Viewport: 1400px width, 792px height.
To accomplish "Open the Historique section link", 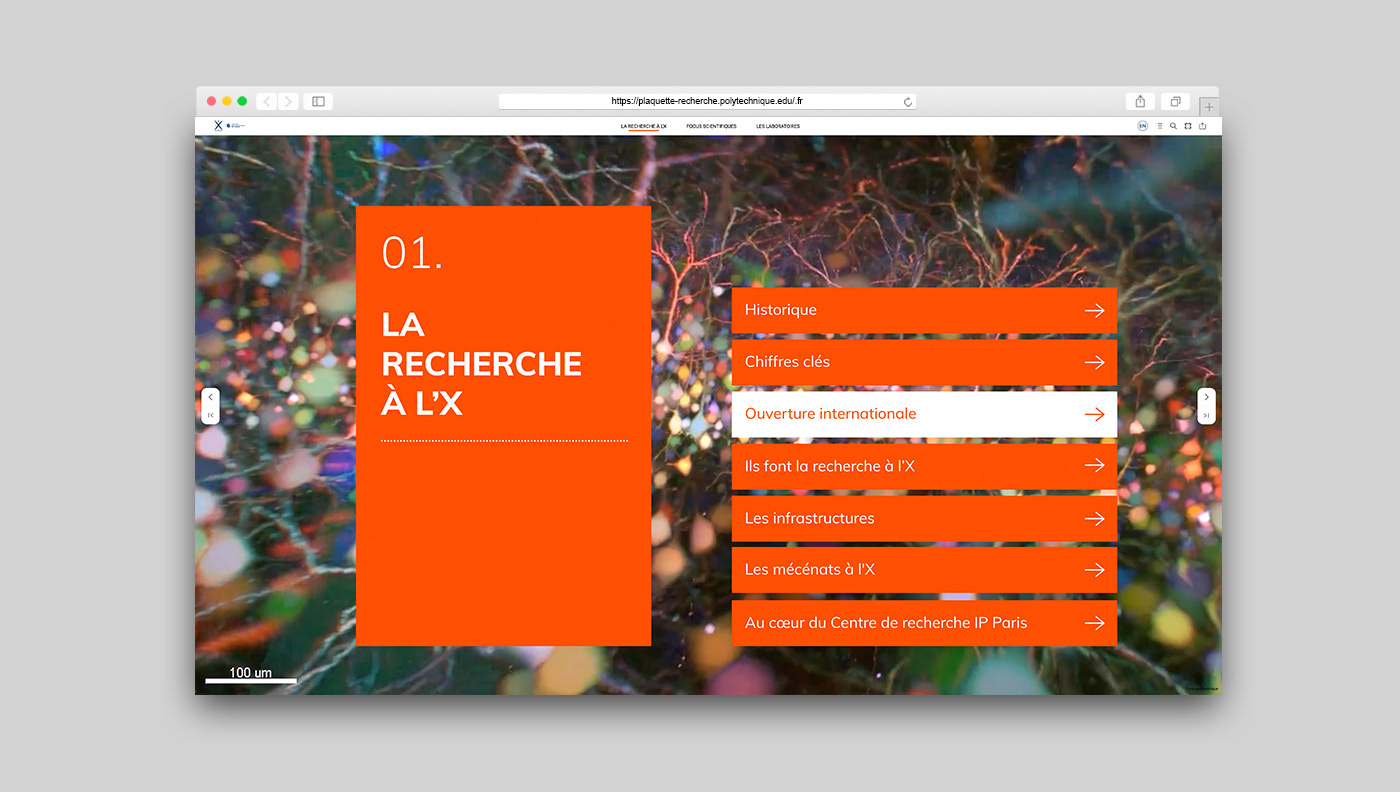I will point(924,310).
